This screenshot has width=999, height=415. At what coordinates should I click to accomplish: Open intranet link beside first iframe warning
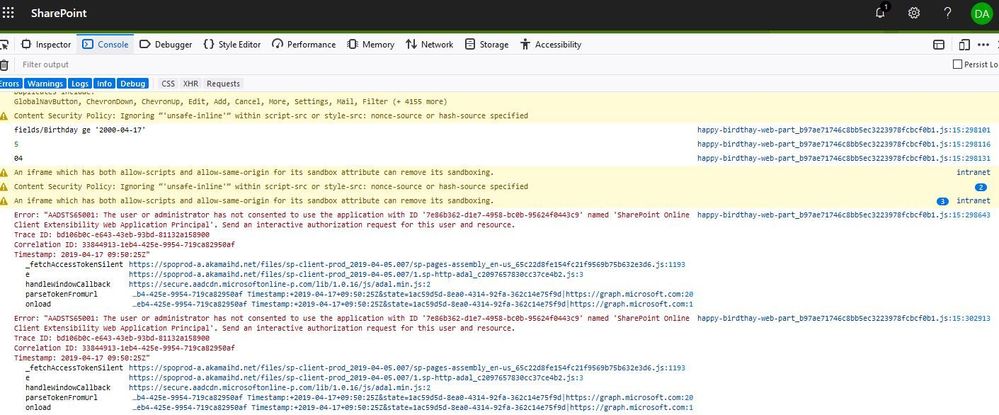pyautogui.click(x=973, y=172)
